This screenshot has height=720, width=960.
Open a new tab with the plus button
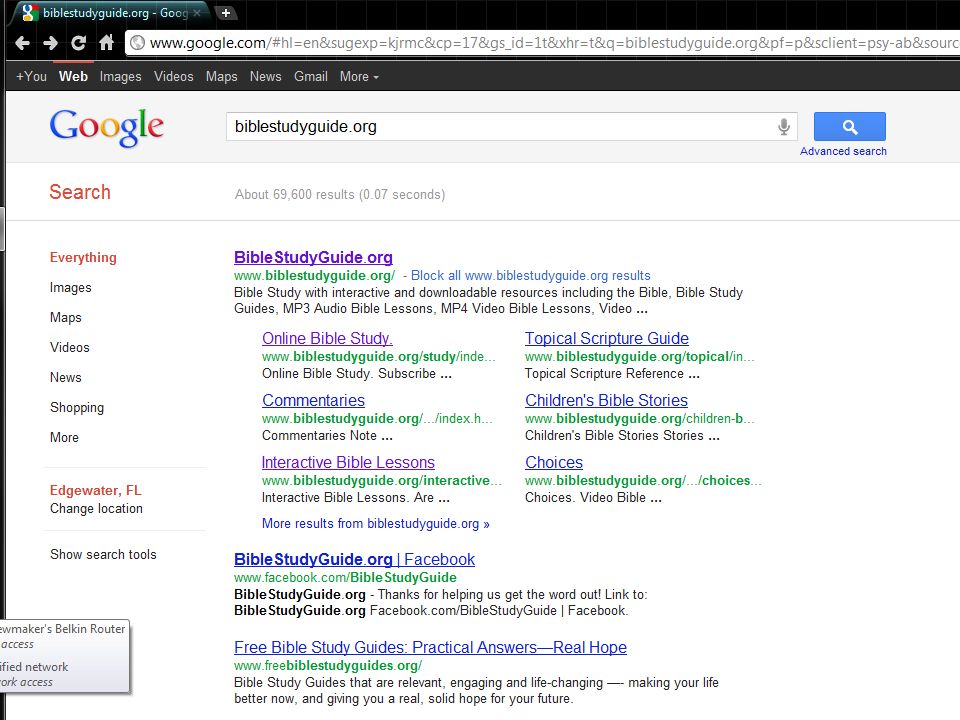(x=225, y=13)
